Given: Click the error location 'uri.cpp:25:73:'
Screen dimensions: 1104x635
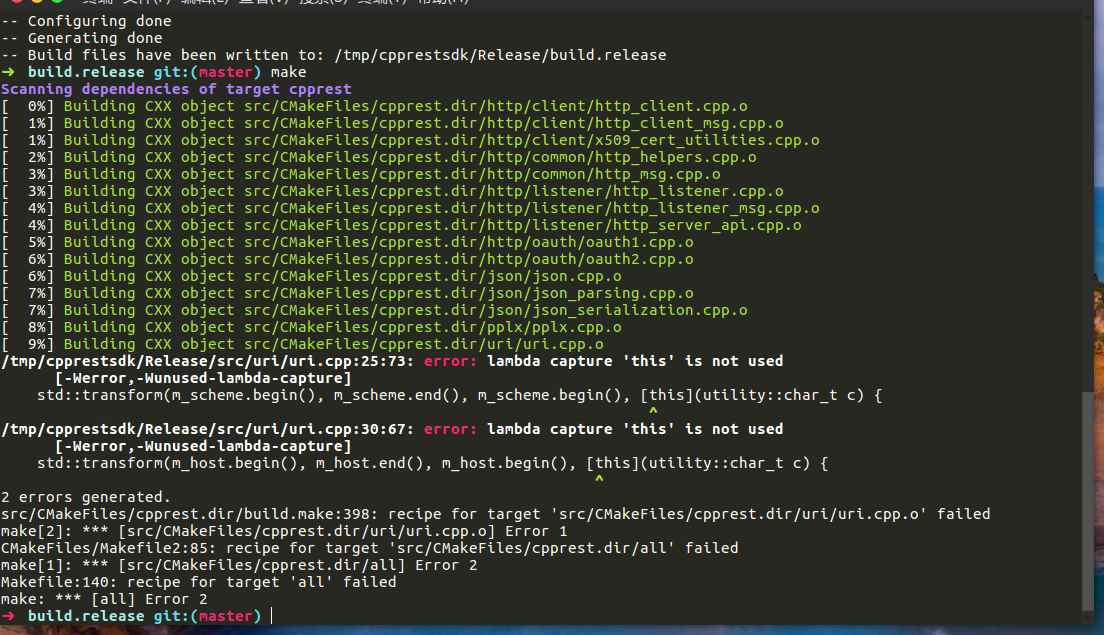Looking at the screenshot, I should point(208,361).
